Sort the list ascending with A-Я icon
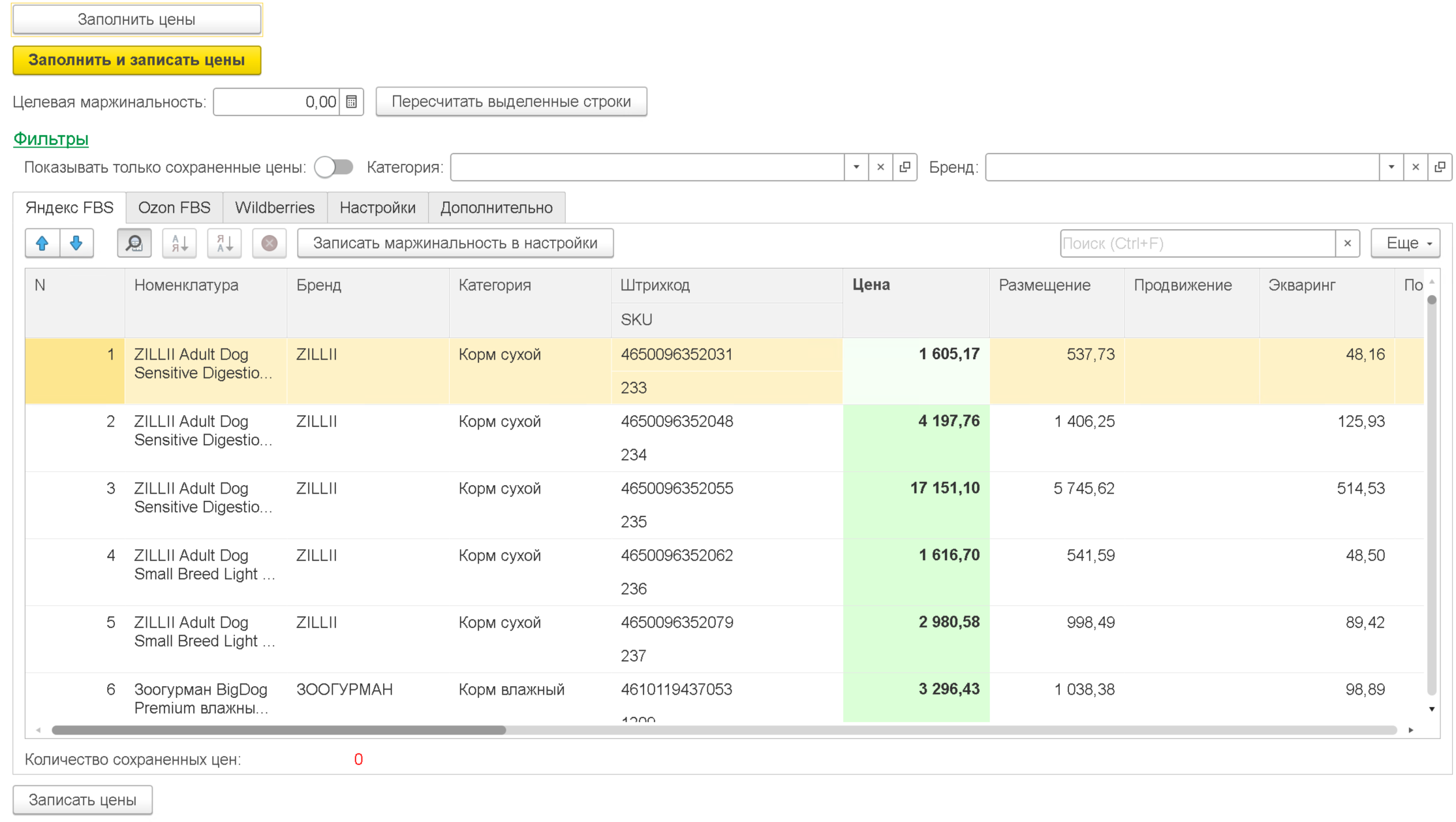 179,244
